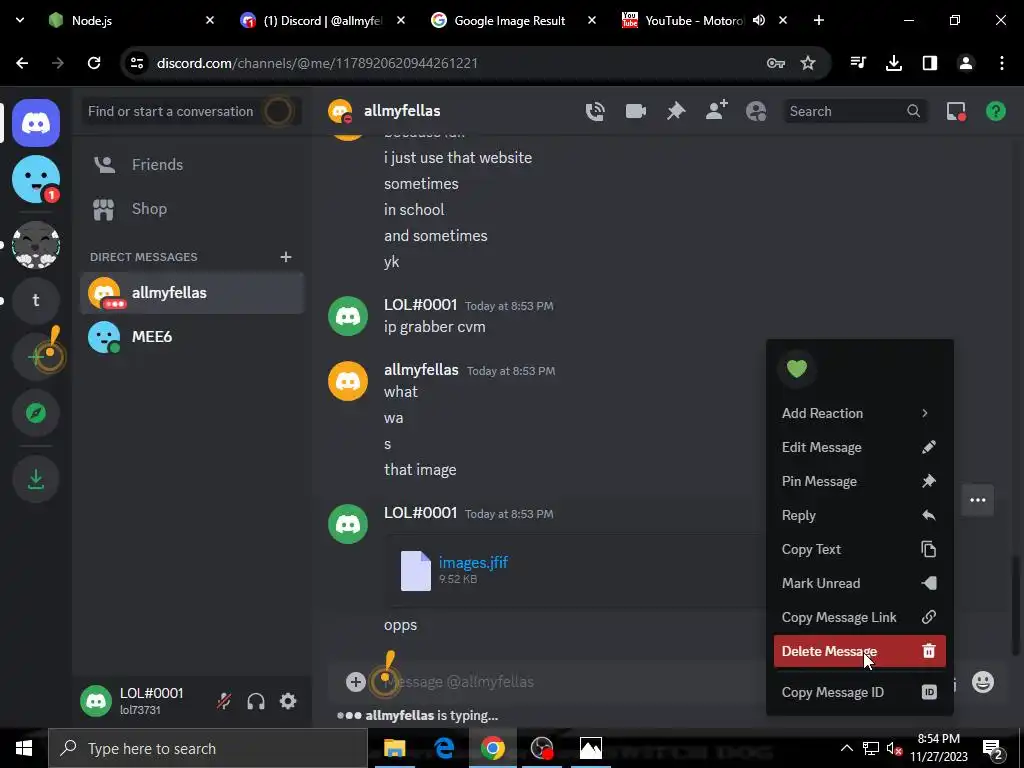This screenshot has width=1024, height=768.
Task: Select Copy Message ID
Action: click(x=859, y=692)
